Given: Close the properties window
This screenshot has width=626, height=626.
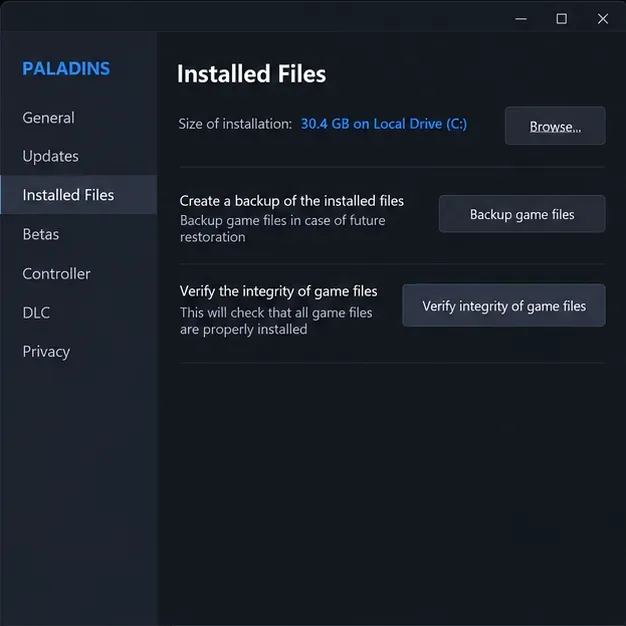Looking at the screenshot, I should pyautogui.click(x=603, y=19).
